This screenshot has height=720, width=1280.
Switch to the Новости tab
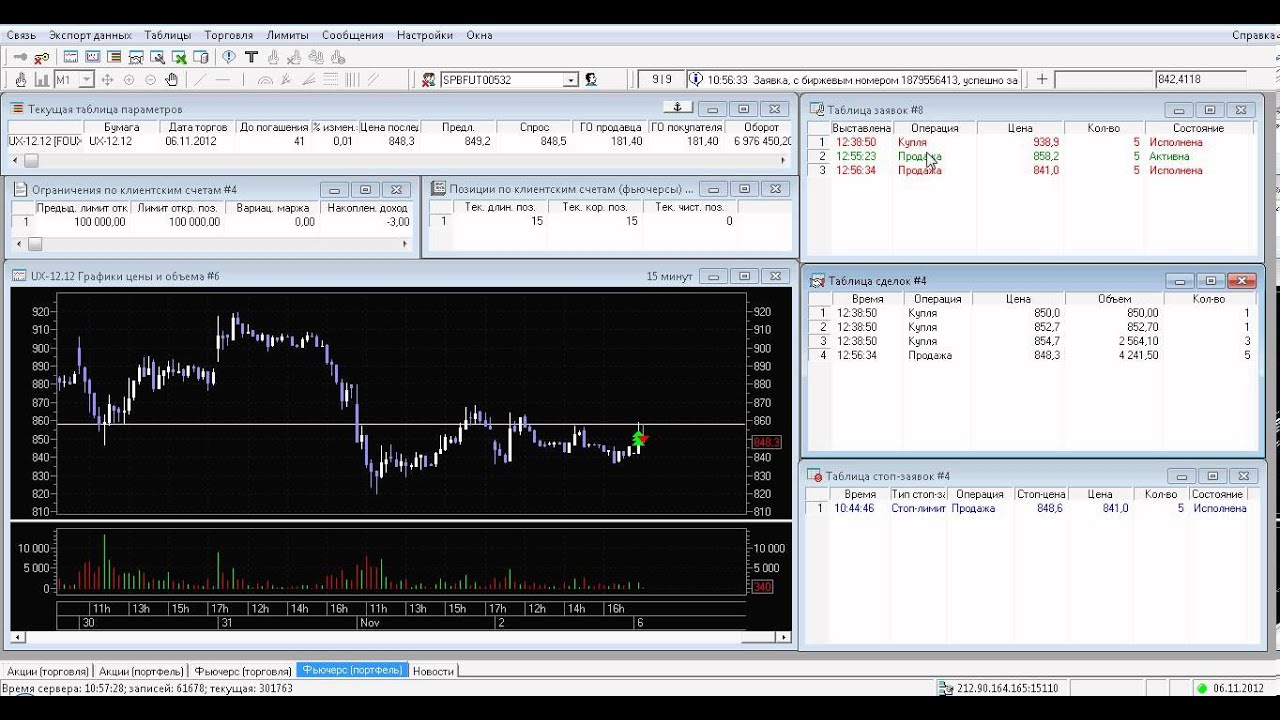(433, 671)
